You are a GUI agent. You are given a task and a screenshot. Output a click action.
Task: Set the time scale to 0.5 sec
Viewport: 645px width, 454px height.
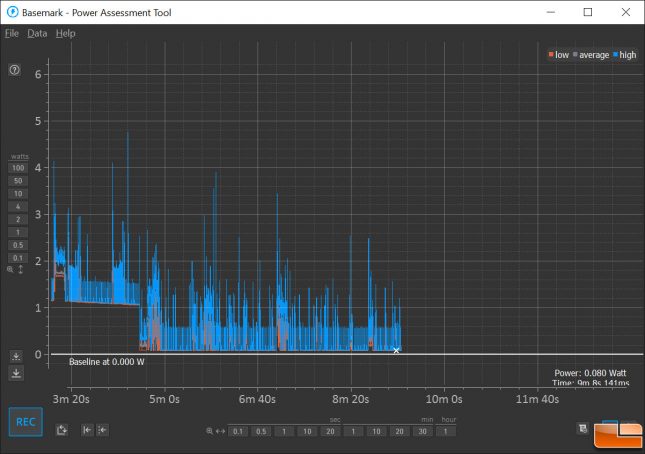coord(261,431)
